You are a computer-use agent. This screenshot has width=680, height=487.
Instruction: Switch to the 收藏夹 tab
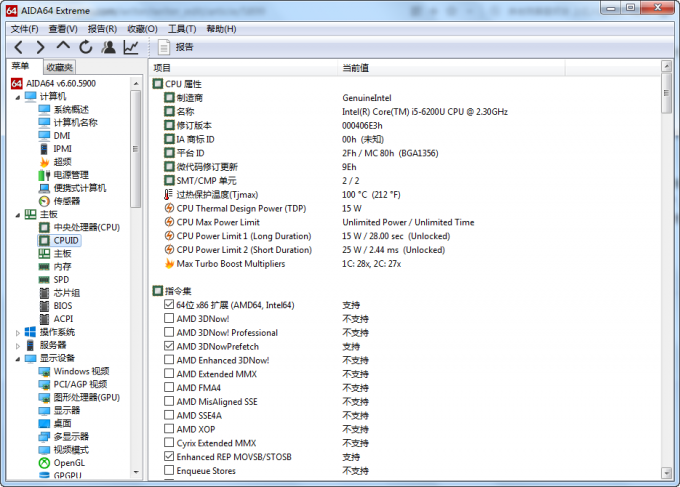(59, 67)
